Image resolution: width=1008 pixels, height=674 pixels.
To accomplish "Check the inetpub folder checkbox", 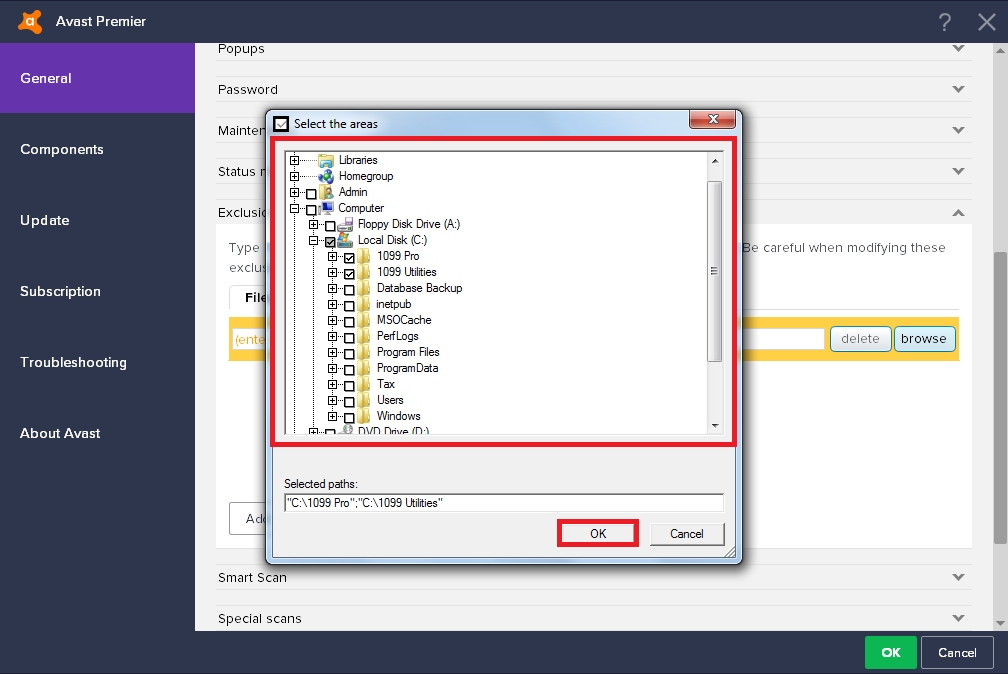I will pyautogui.click(x=349, y=306).
